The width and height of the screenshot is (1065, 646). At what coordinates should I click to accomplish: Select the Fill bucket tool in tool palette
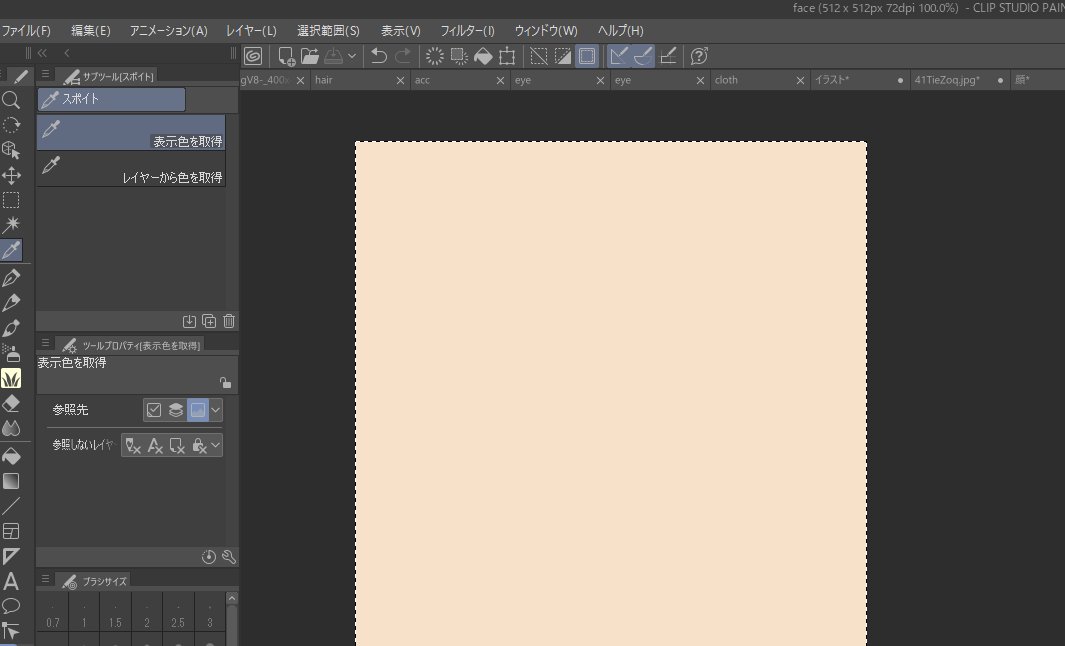coord(11,456)
